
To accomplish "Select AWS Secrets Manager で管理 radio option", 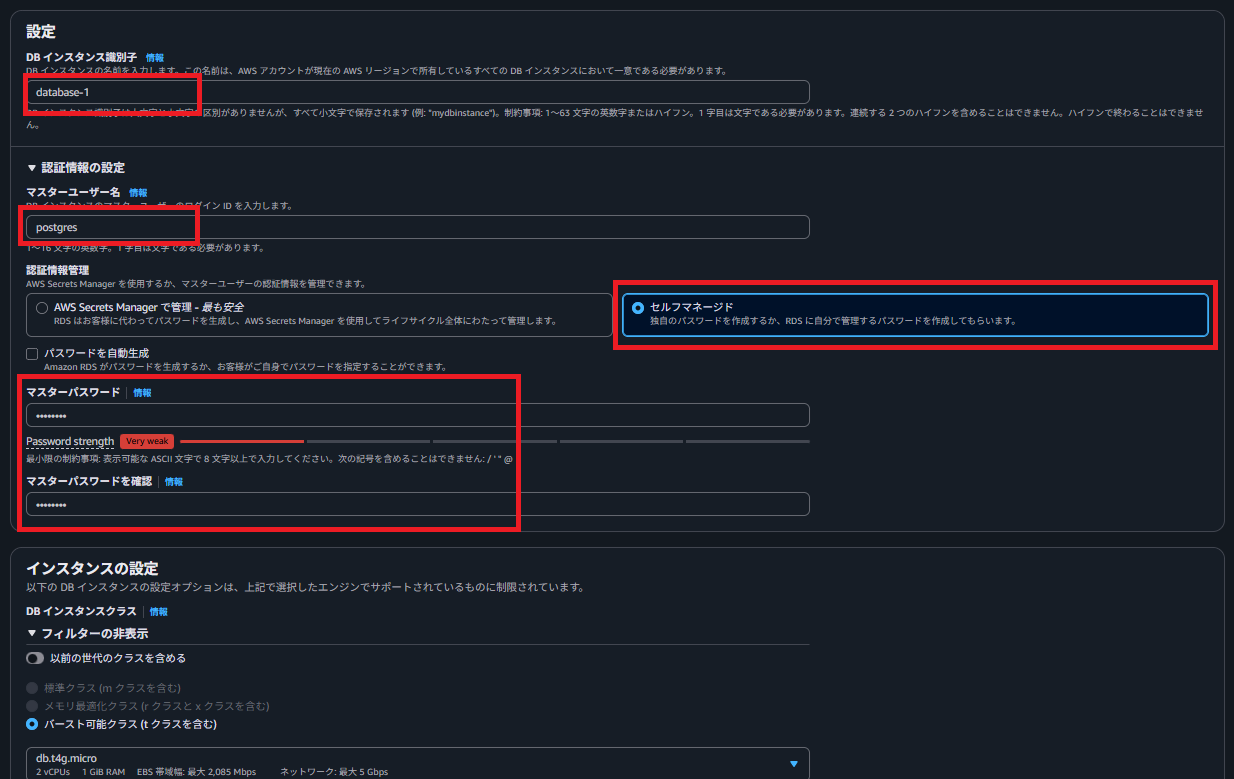I will pos(42,308).
